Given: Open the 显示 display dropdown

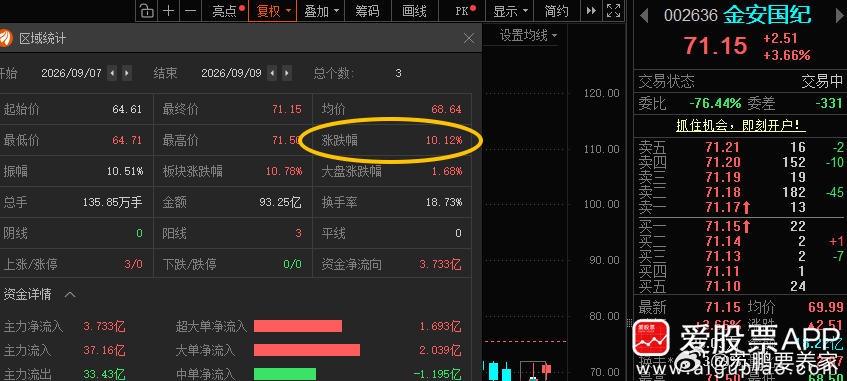Looking at the screenshot, I should point(510,11).
